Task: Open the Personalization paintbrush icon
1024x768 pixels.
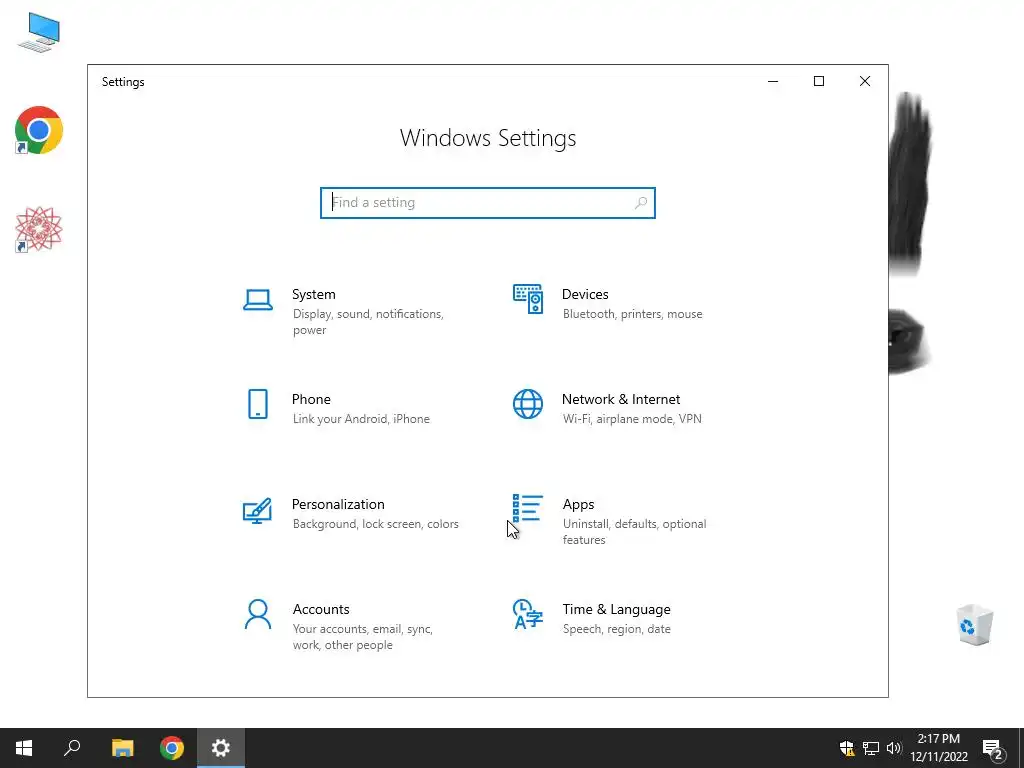Action: (x=257, y=511)
